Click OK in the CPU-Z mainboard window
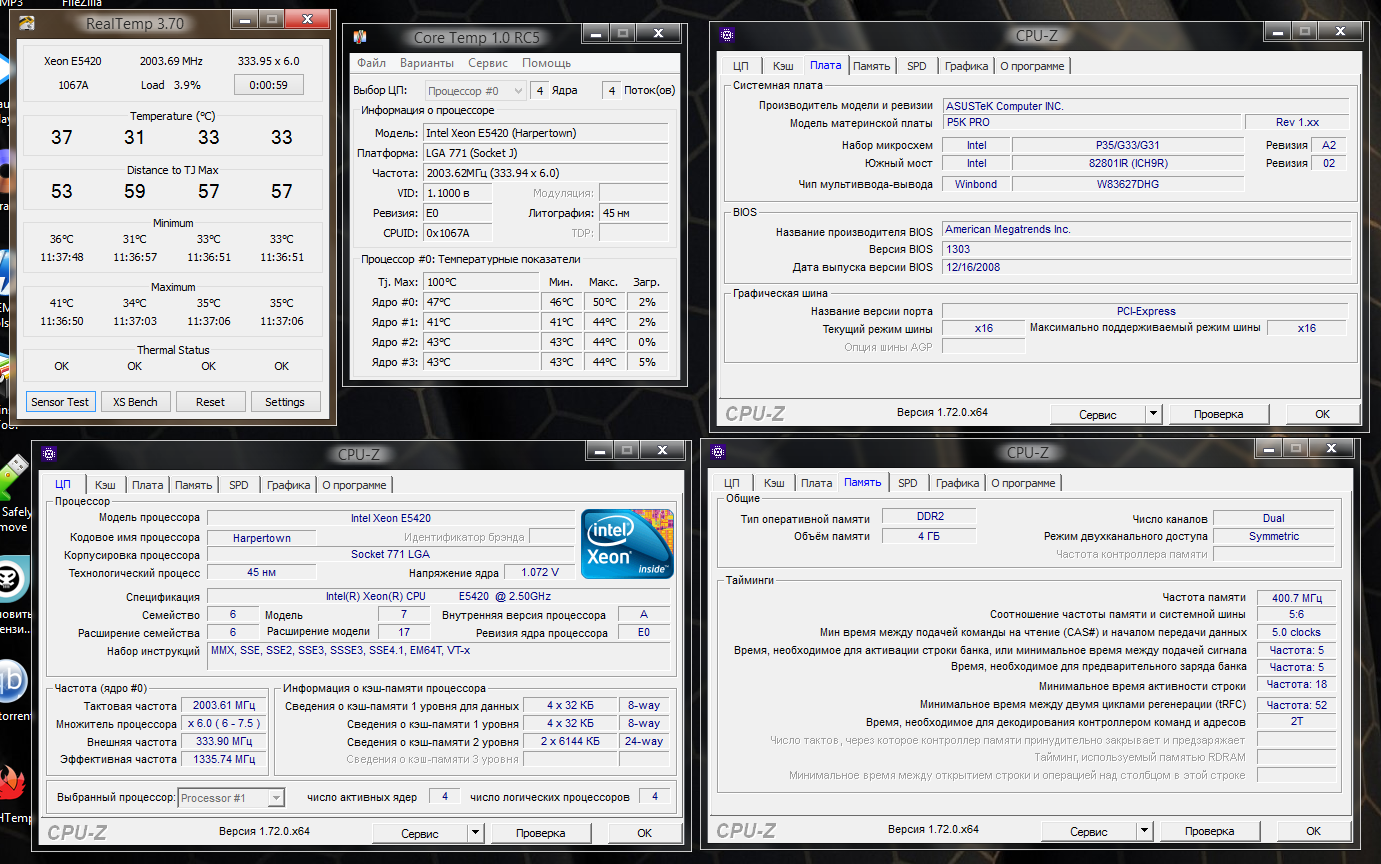This screenshot has width=1381, height=864. point(1323,414)
